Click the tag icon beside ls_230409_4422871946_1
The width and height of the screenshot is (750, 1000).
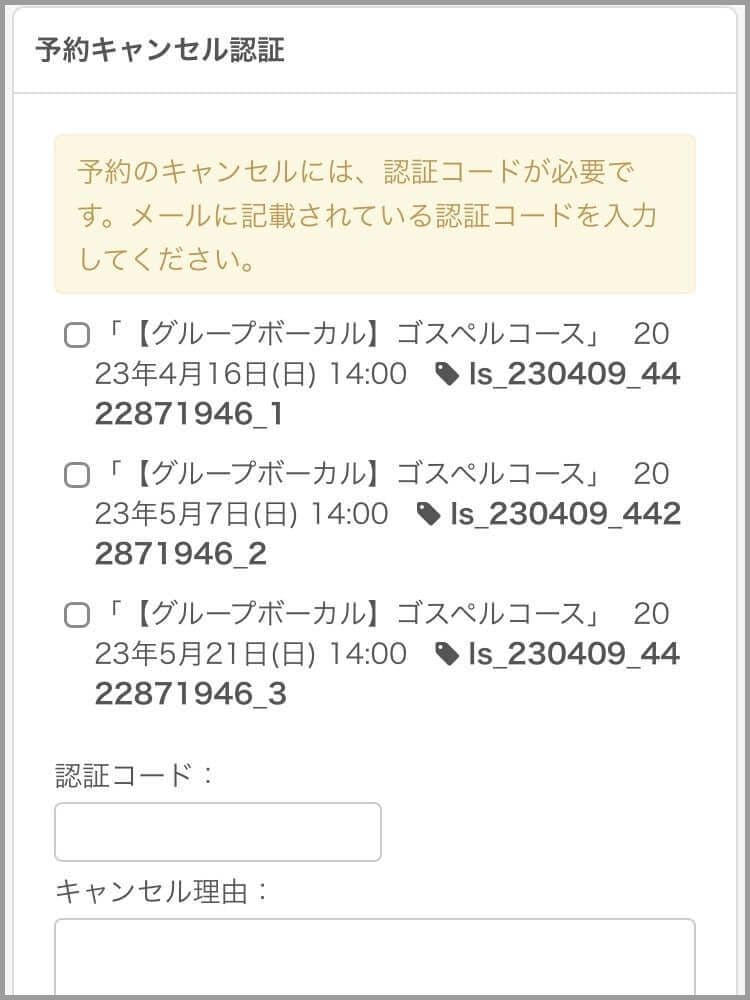click(447, 375)
